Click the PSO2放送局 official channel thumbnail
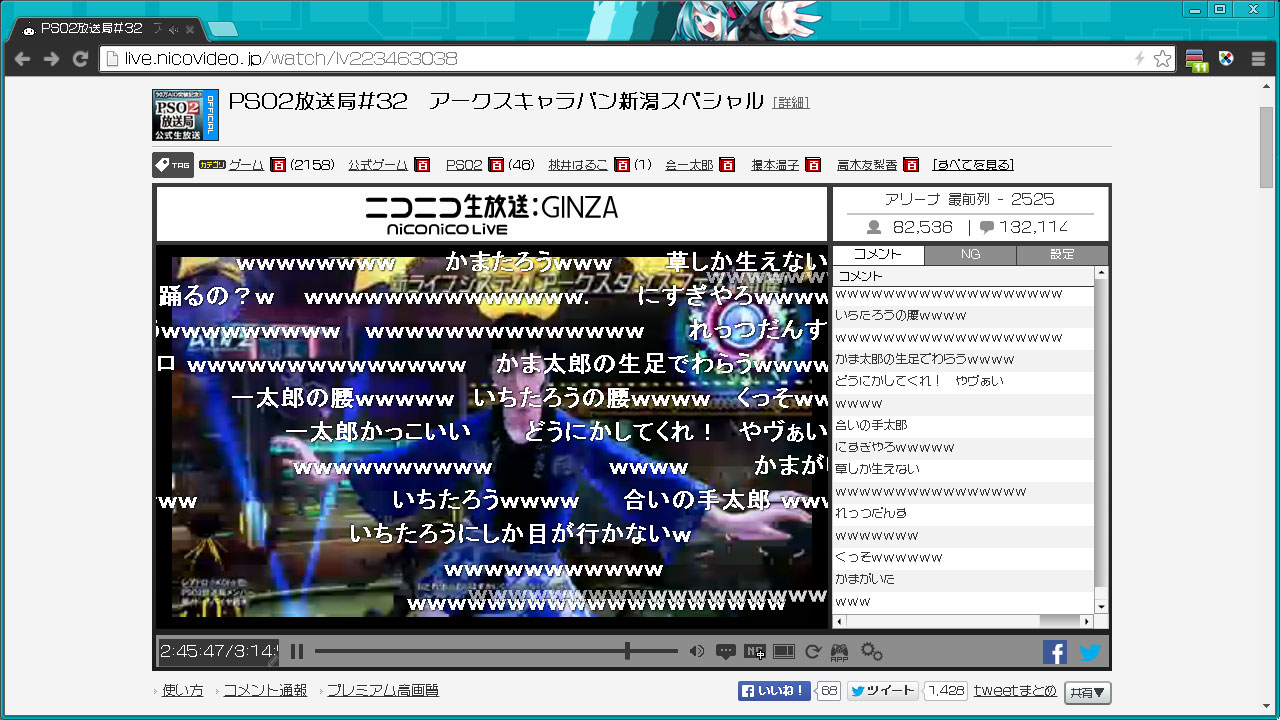1280x720 pixels. pyautogui.click(x=185, y=115)
